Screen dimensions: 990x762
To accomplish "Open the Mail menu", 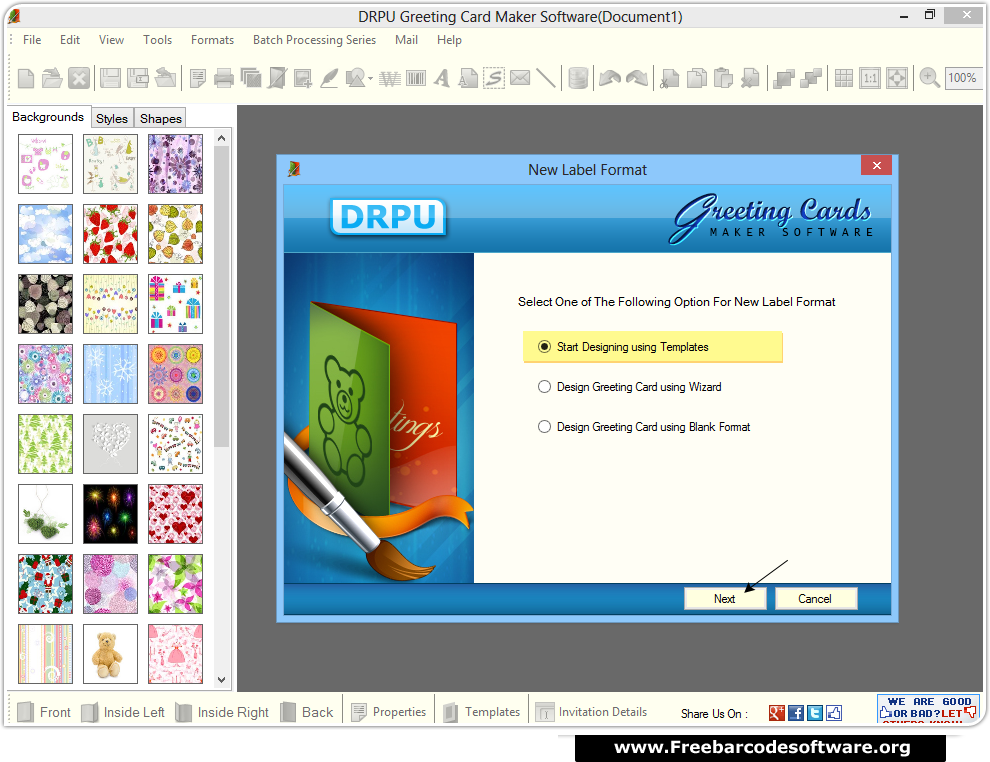I will point(407,40).
